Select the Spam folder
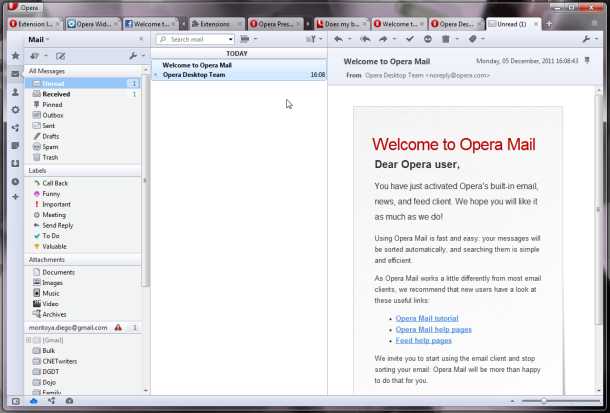The image size is (610, 413). point(83,147)
